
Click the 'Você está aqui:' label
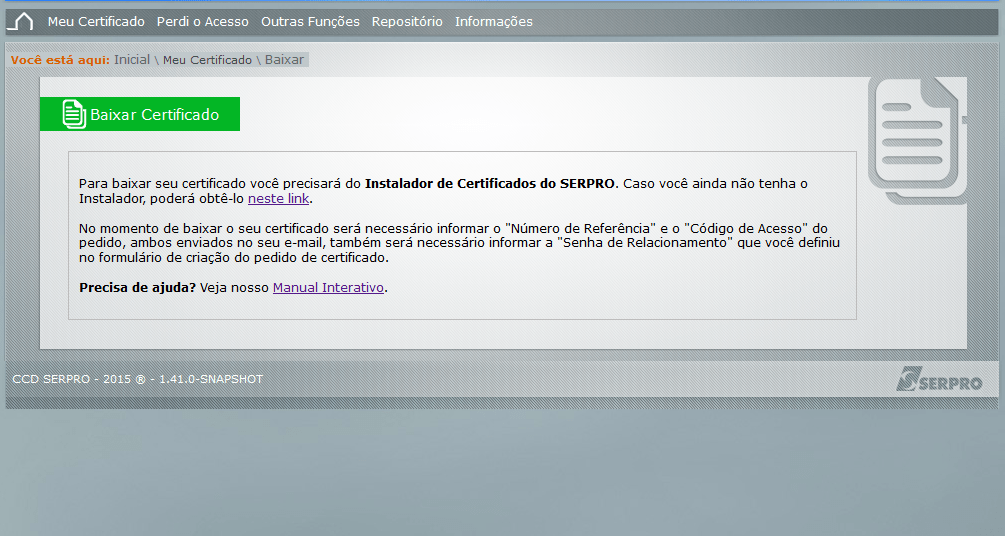[60, 60]
